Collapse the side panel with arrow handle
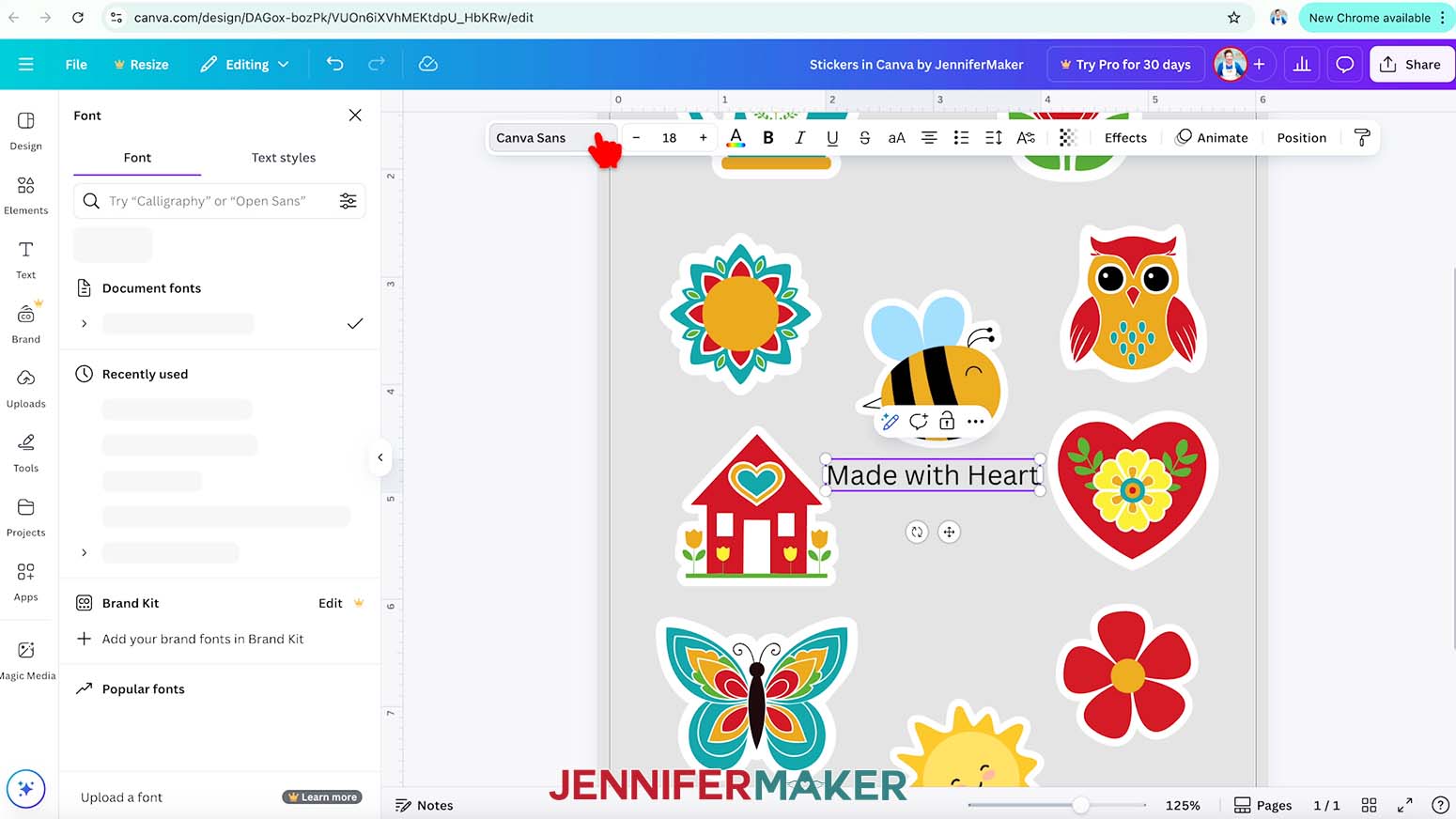This screenshot has width=1456, height=819. 379,457
